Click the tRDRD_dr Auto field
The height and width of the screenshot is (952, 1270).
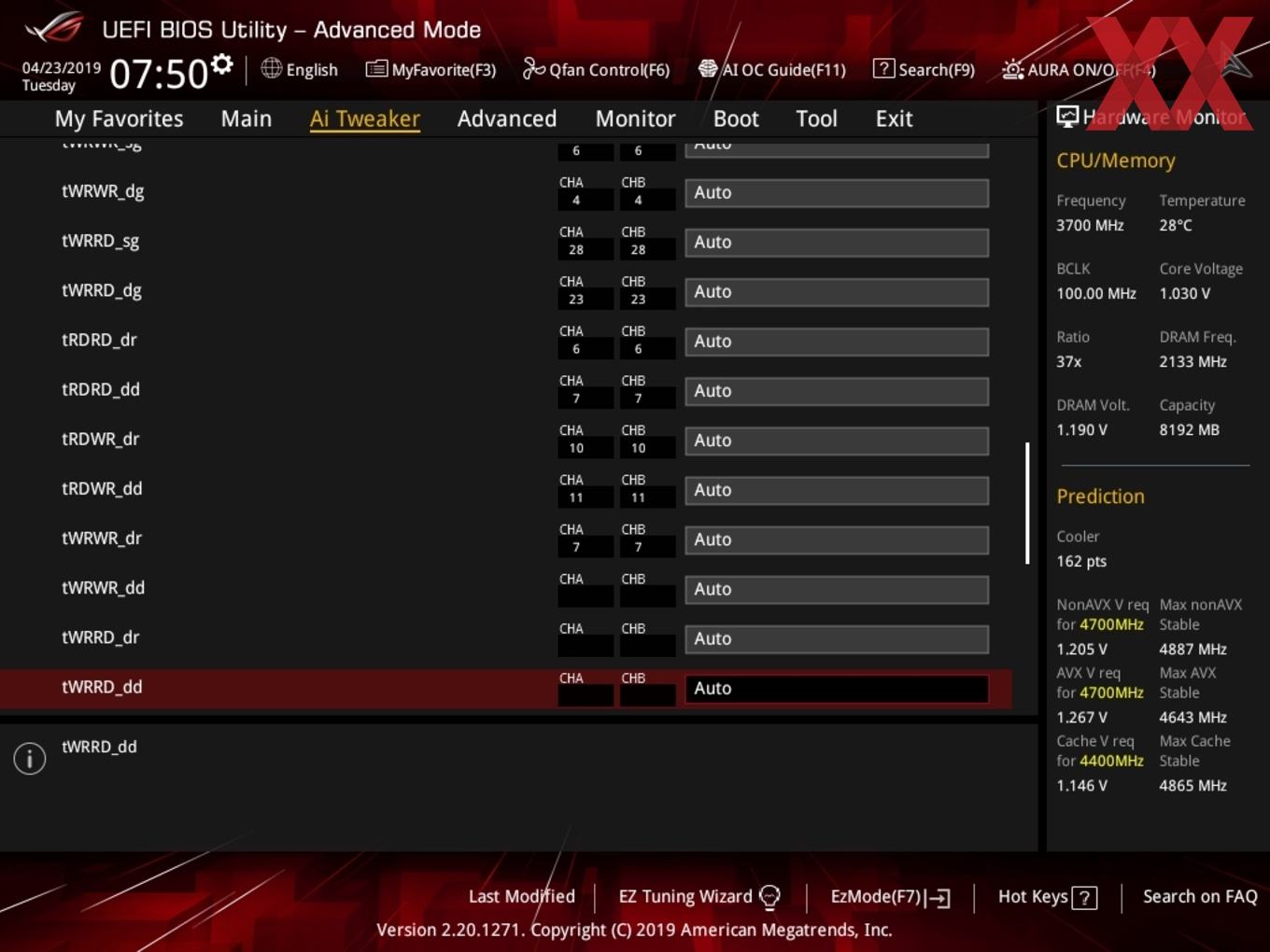(837, 342)
